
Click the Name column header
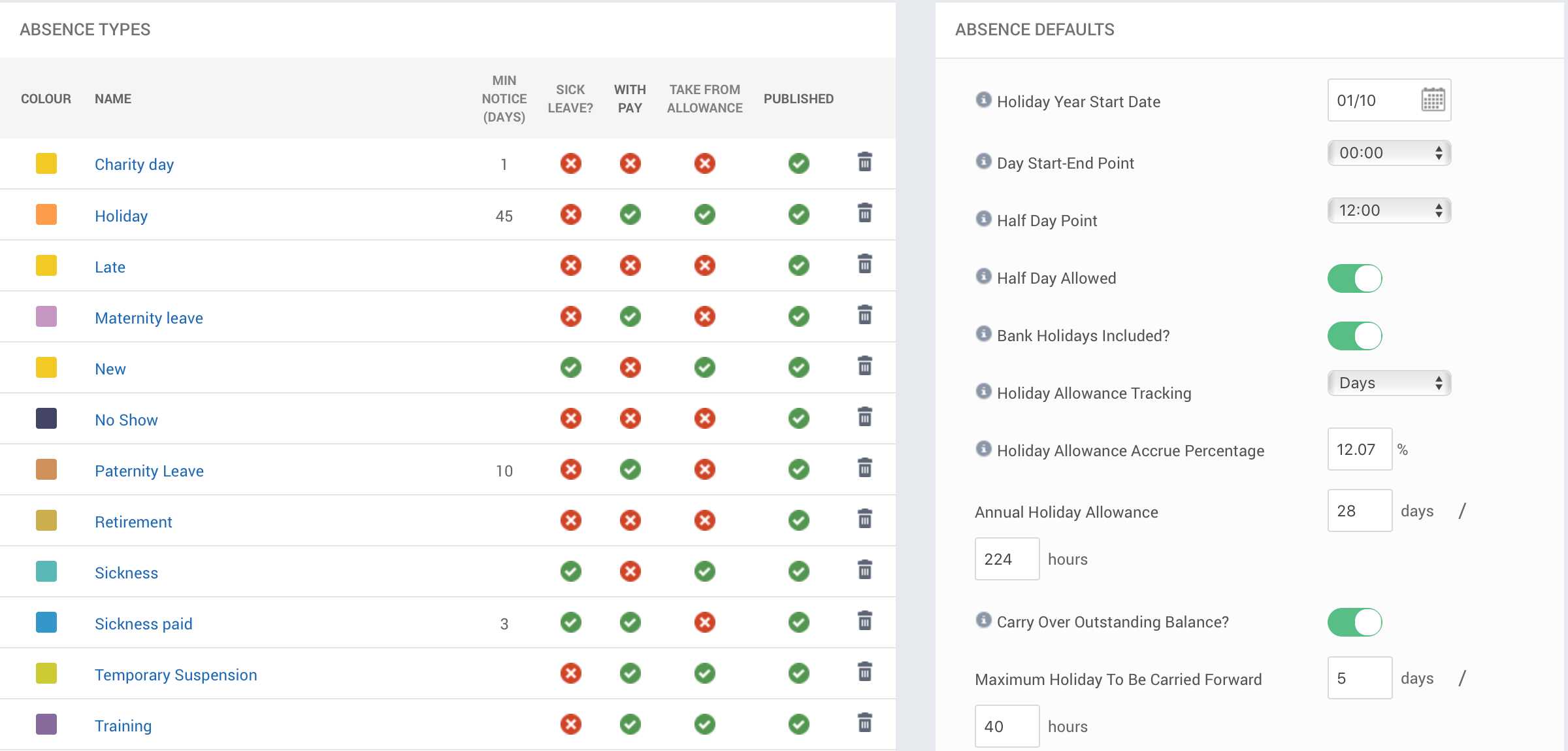click(x=113, y=99)
